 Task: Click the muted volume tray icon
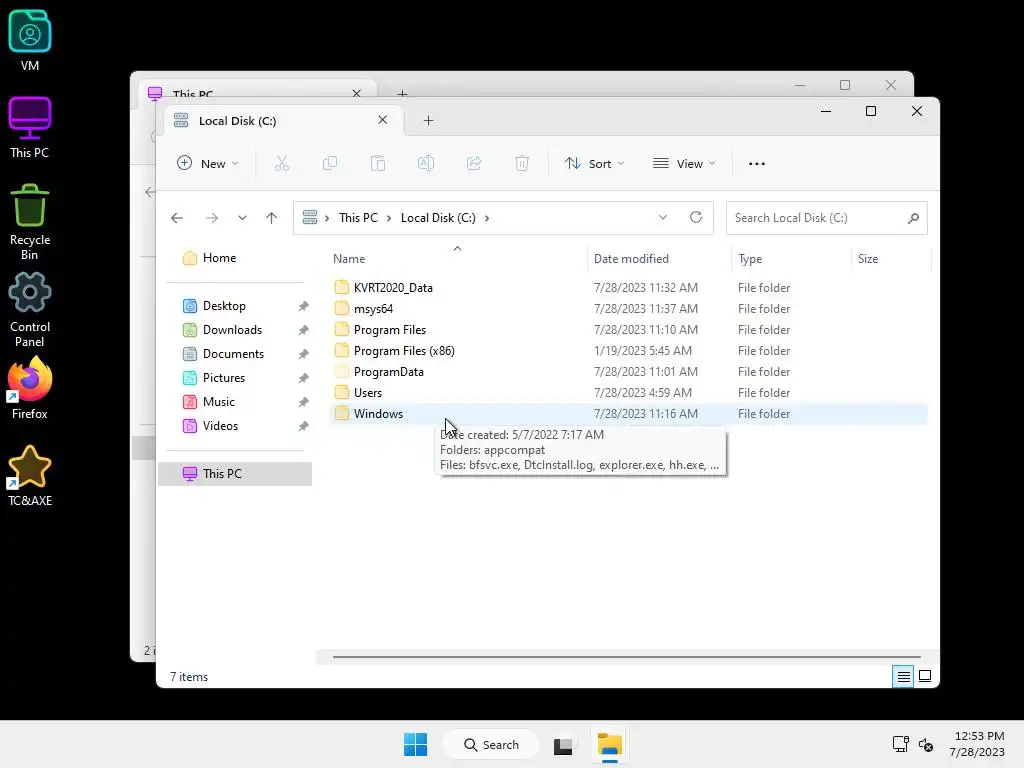[925, 744]
